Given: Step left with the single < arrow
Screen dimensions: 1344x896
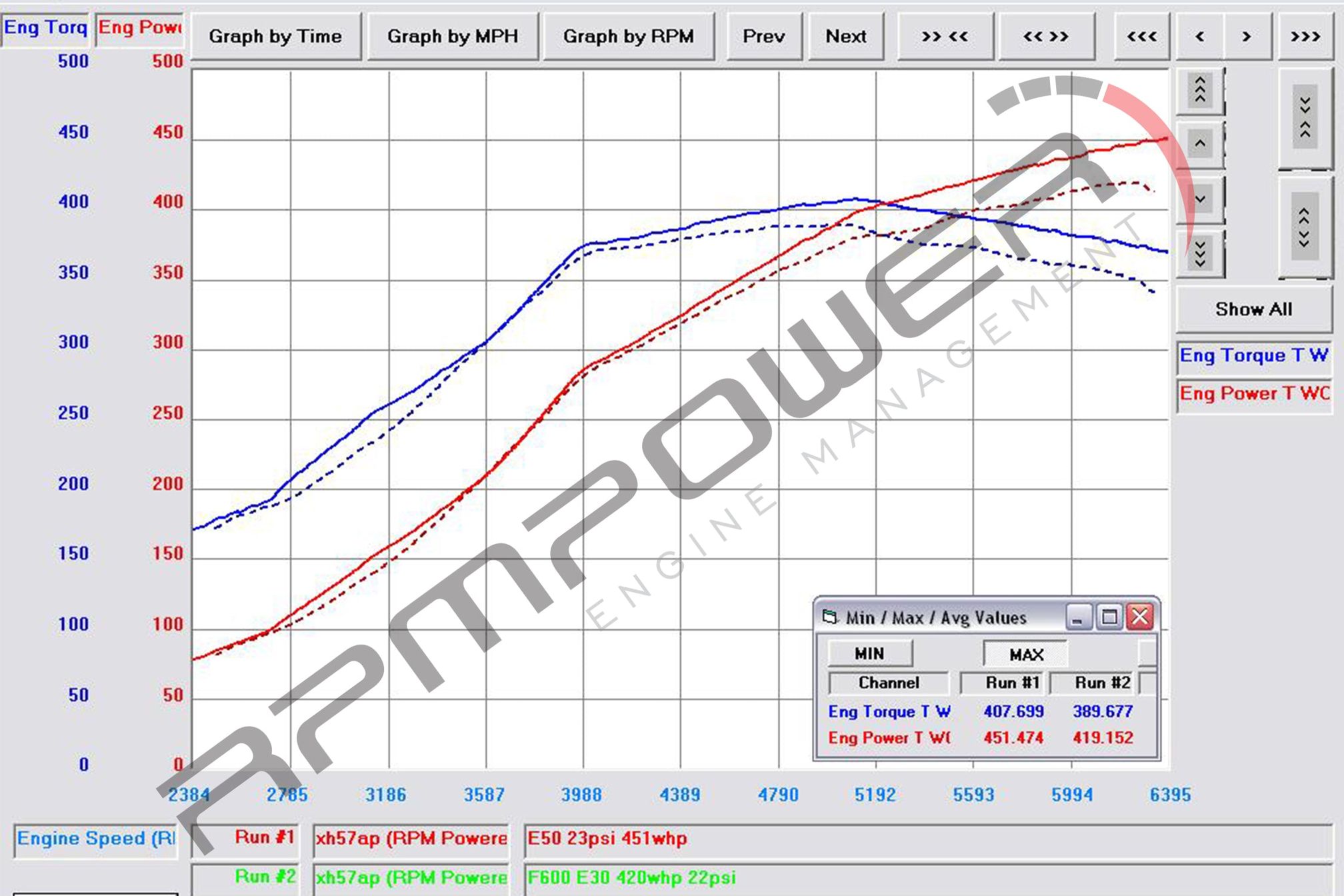Looking at the screenshot, I should point(1199,36).
